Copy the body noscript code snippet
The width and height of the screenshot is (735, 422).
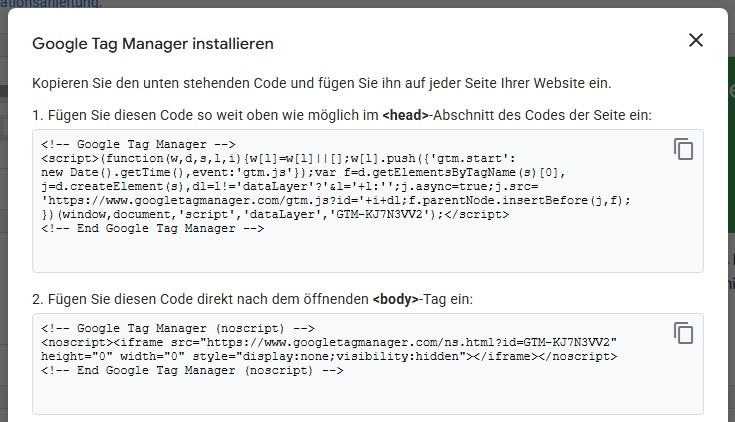click(684, 333)
